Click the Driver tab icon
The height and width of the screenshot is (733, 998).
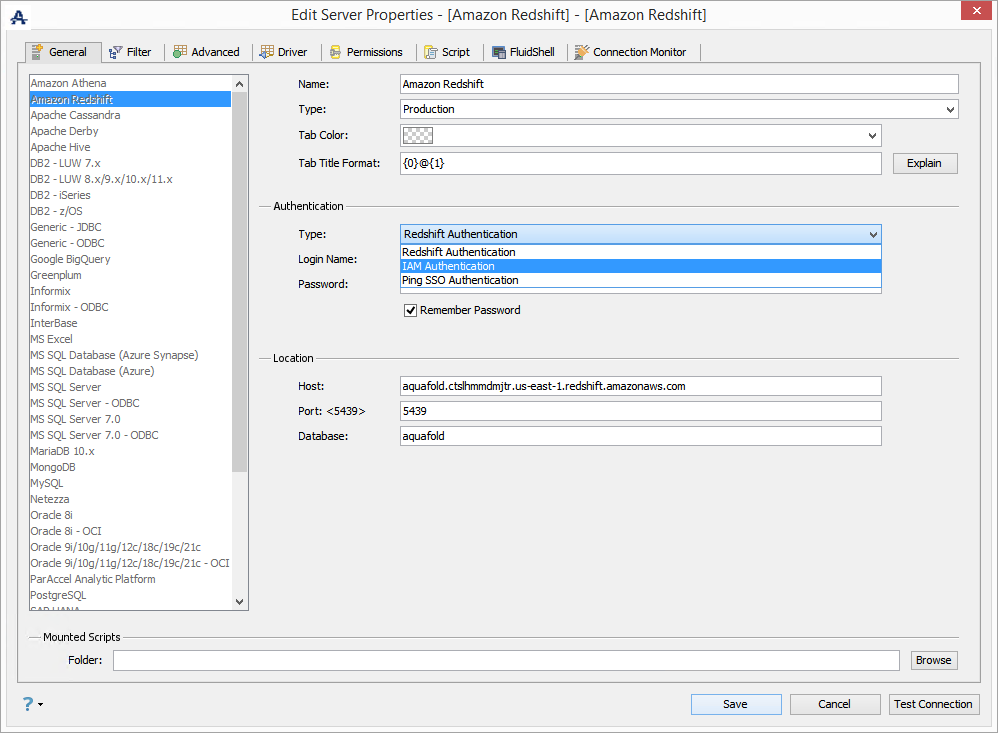(267, 52)
